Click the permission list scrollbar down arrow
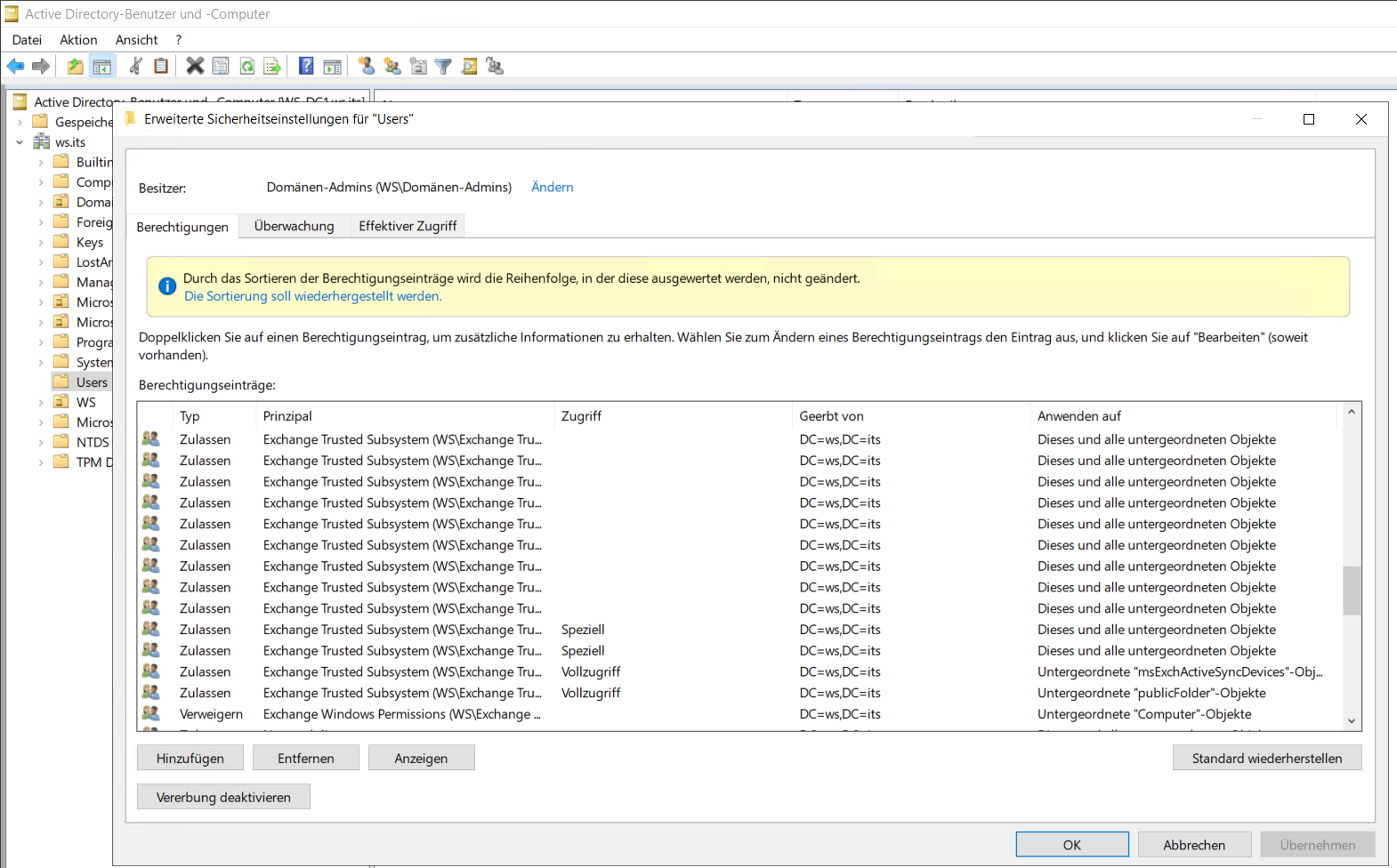This screenshot has height=868, width=1397. (1352, 721)
